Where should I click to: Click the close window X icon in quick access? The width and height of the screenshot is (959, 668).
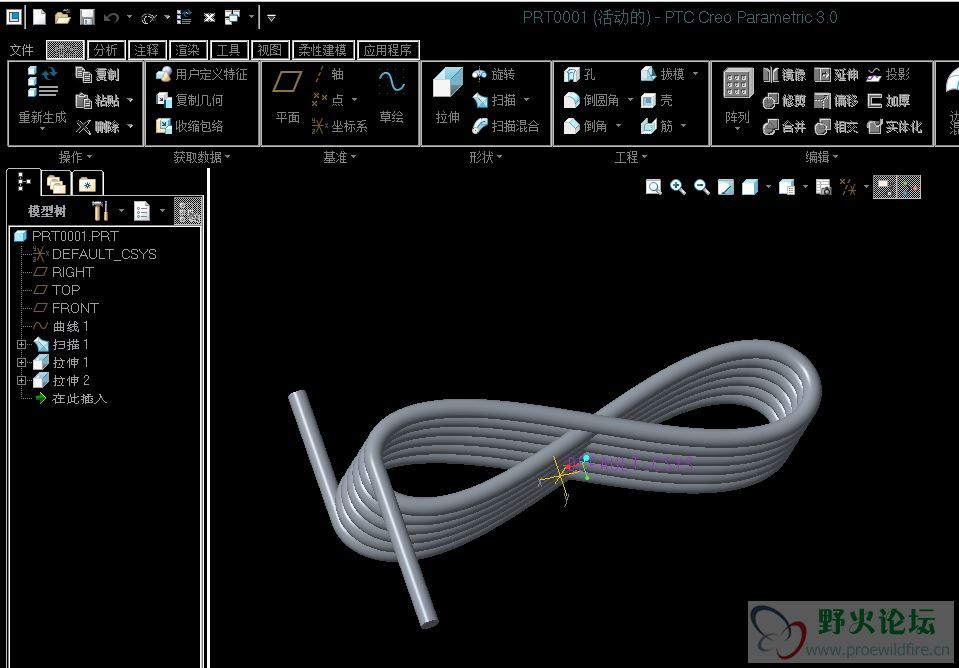click(x=209, y=18)
